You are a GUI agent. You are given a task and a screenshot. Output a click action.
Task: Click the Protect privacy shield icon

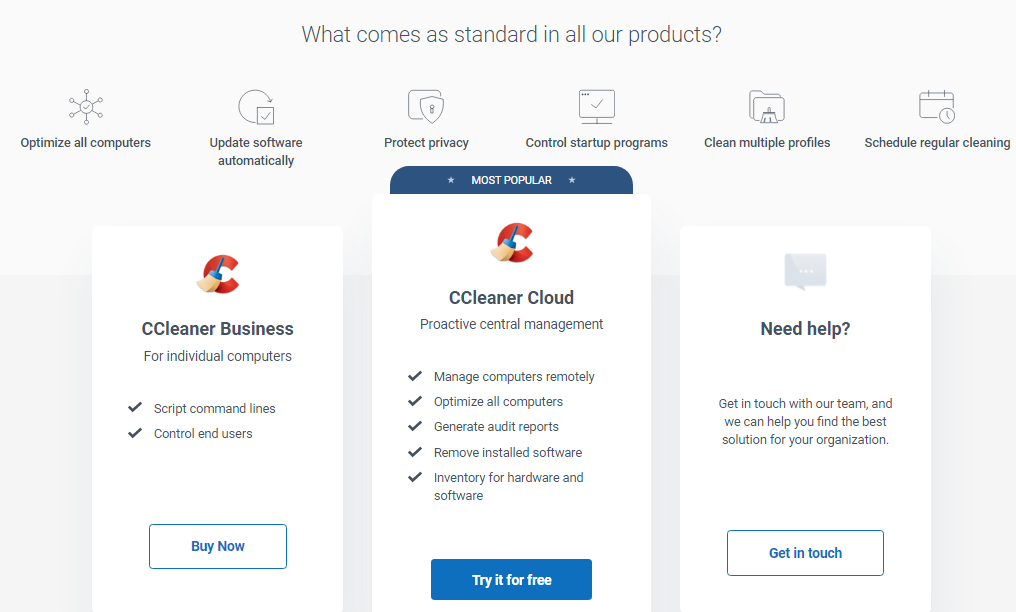click(x=426, y=106)
